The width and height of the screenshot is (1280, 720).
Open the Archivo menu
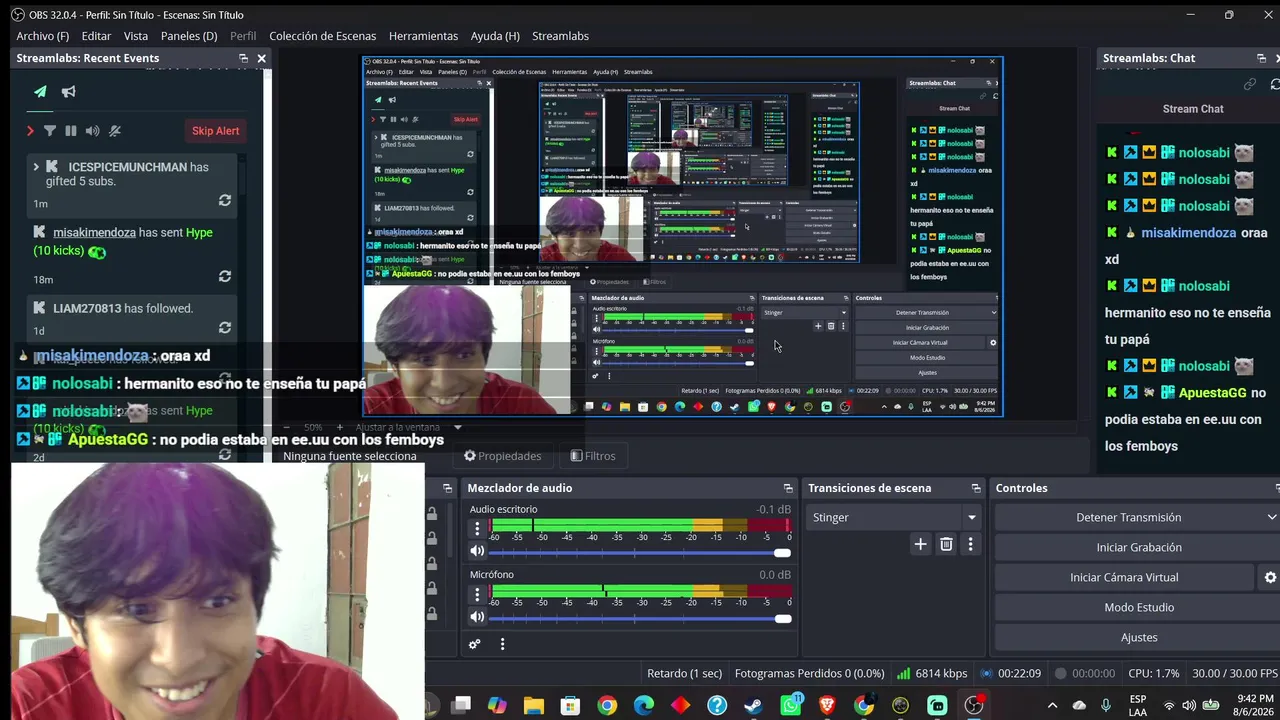pos(43,36)
